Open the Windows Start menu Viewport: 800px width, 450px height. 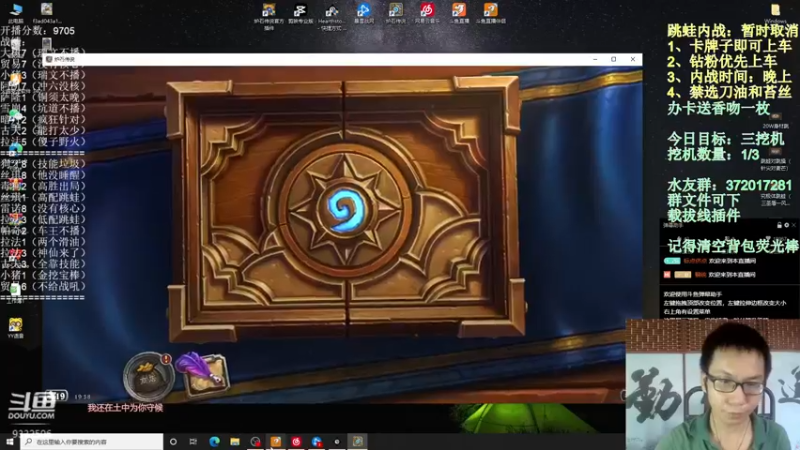(10, 441)
